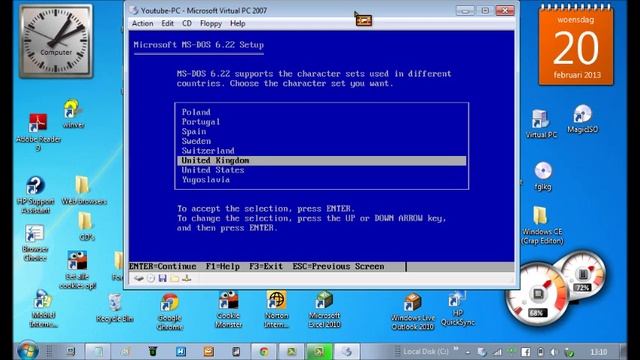The width and height of the screenshot is (640, 360).
Task: Select the Mobiel Internet desktop shortcut
Action: click(x=42, y=309)
